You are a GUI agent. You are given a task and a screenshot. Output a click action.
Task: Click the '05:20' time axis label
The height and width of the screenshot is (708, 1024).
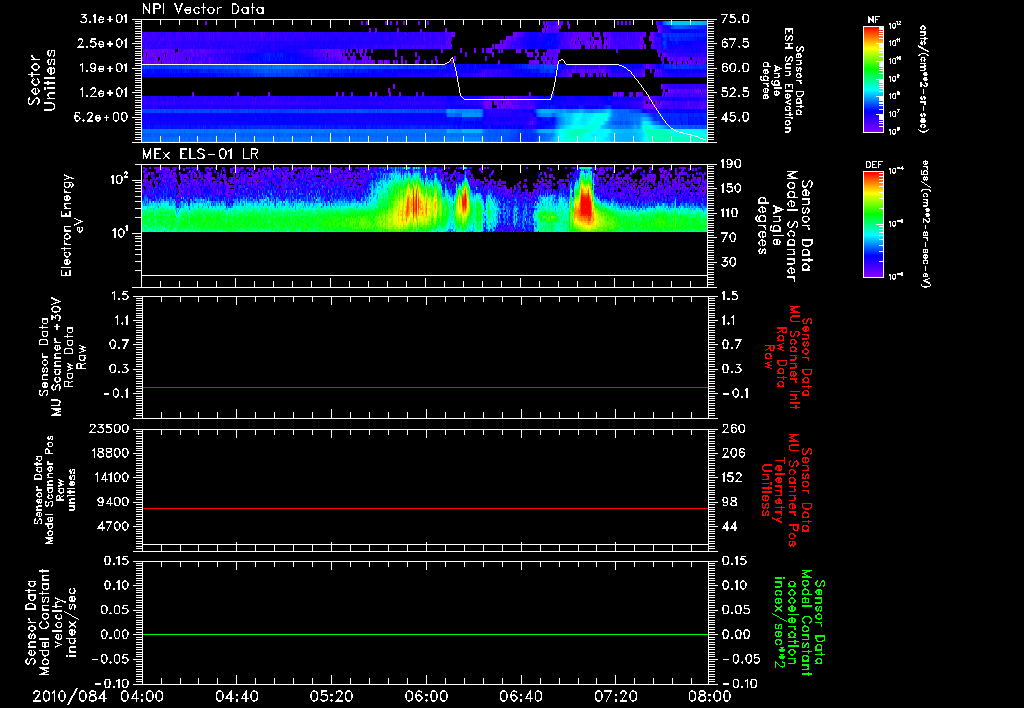331,696
